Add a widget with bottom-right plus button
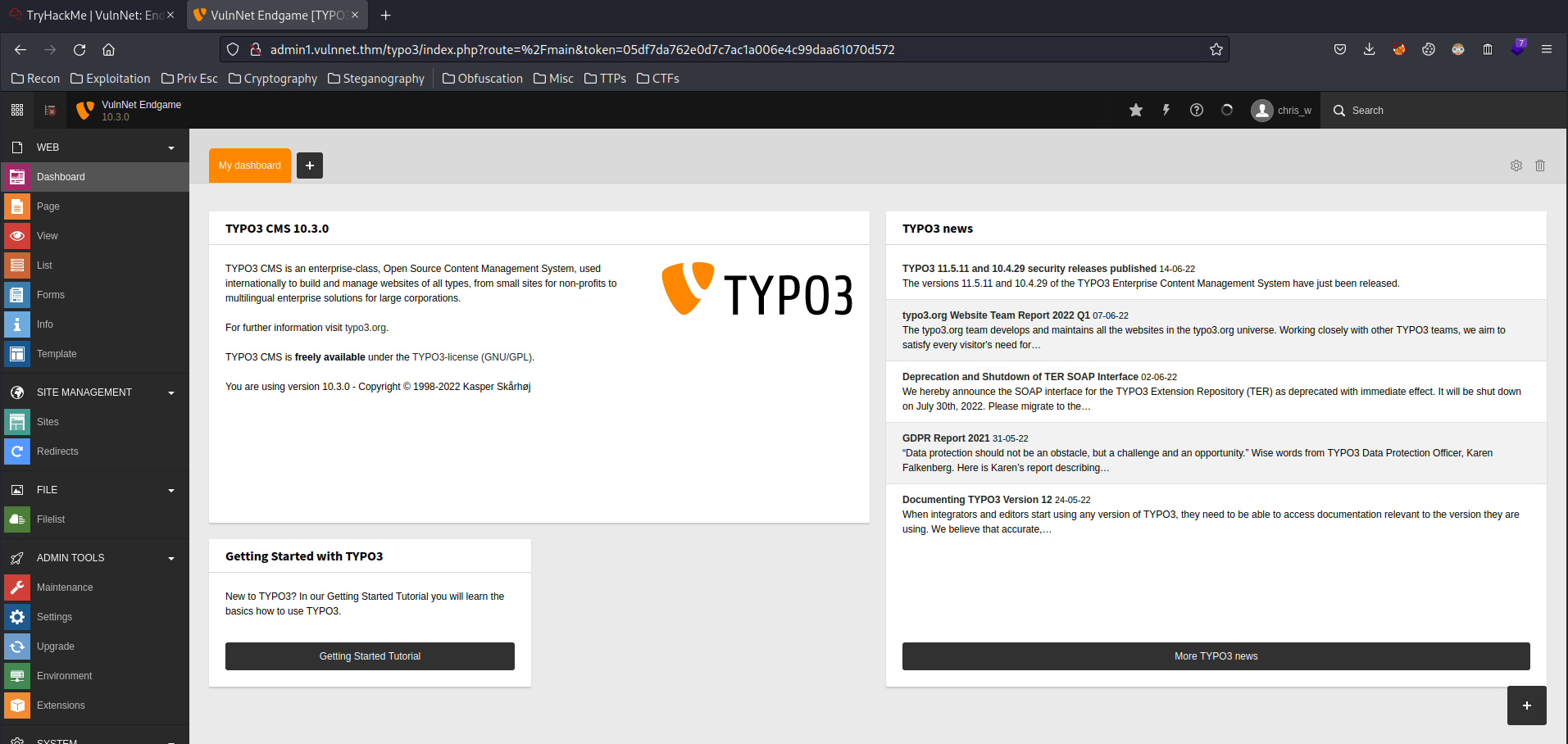This screenshot has height=744, width=1568. pyautogui.click(x=1527, y=705)
